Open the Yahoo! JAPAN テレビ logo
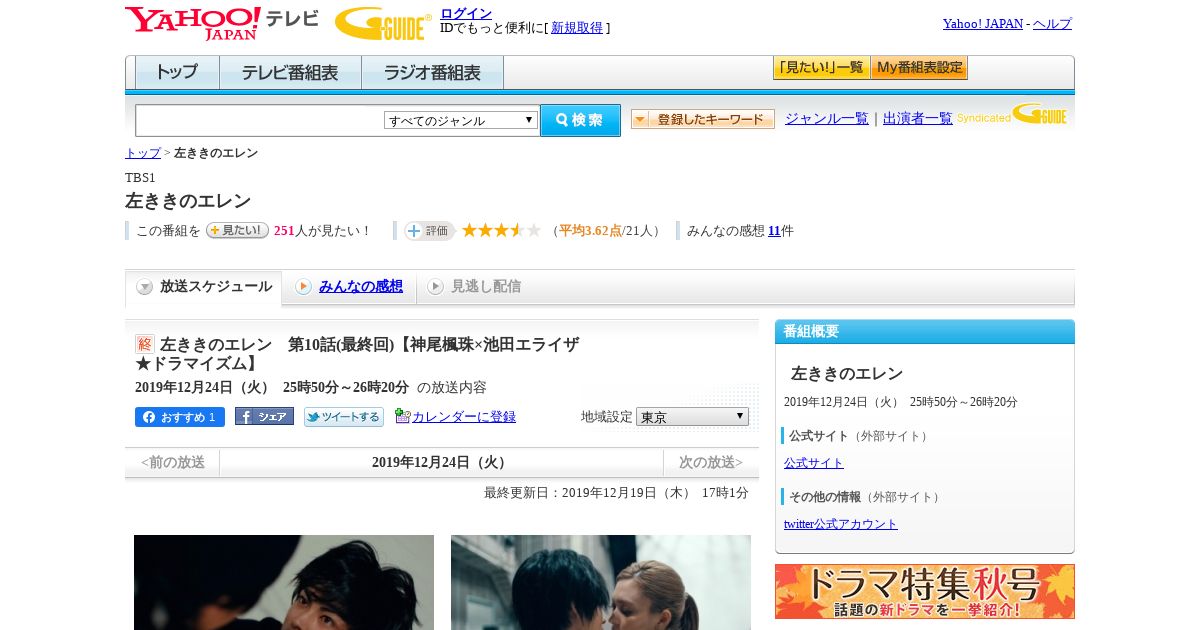The height and width of the screenshot is (630, 1200). click(x=222, y=23)
